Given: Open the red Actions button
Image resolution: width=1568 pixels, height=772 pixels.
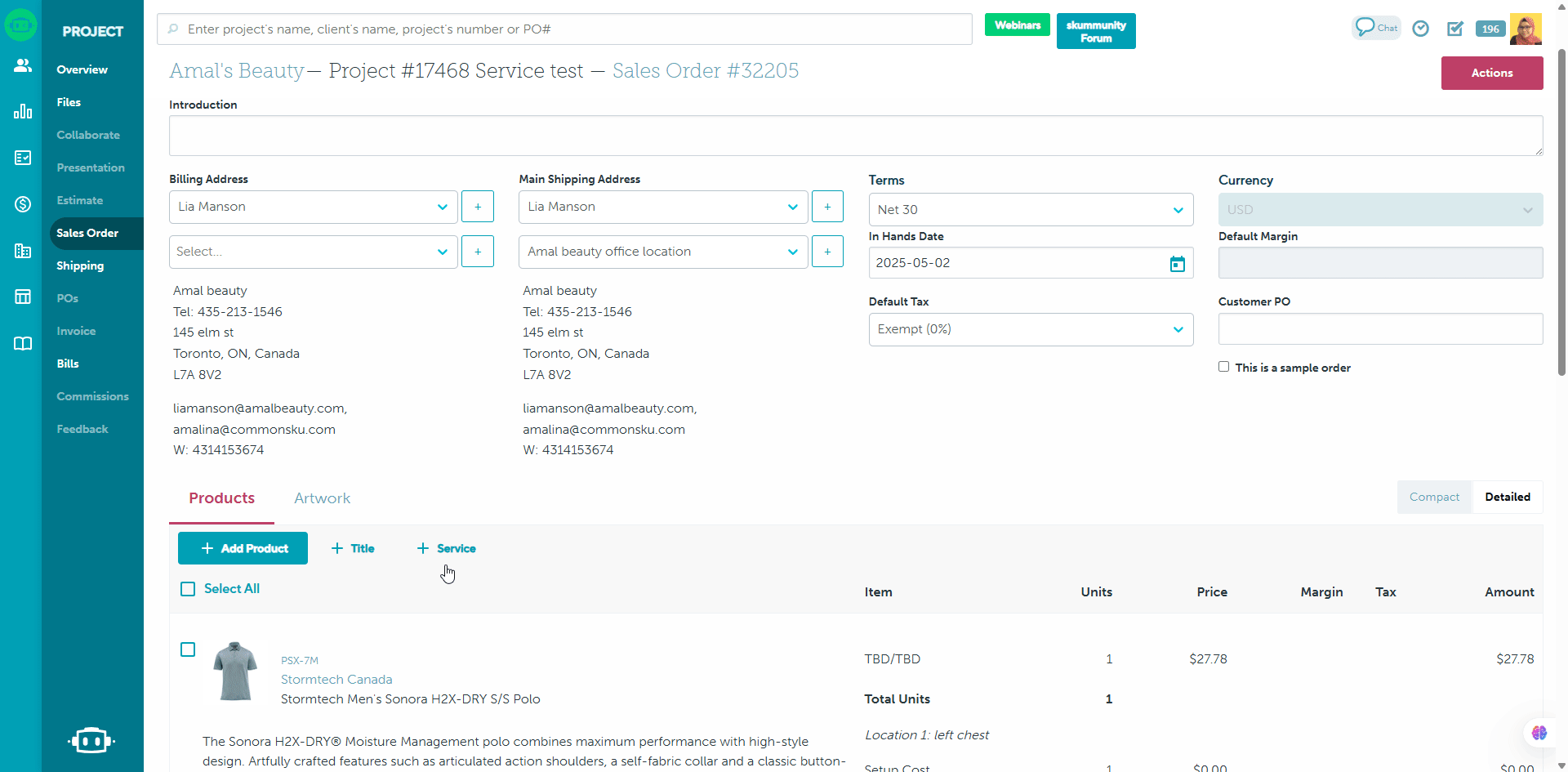Looking at the screenshot, I should [x=1491, y=73].
